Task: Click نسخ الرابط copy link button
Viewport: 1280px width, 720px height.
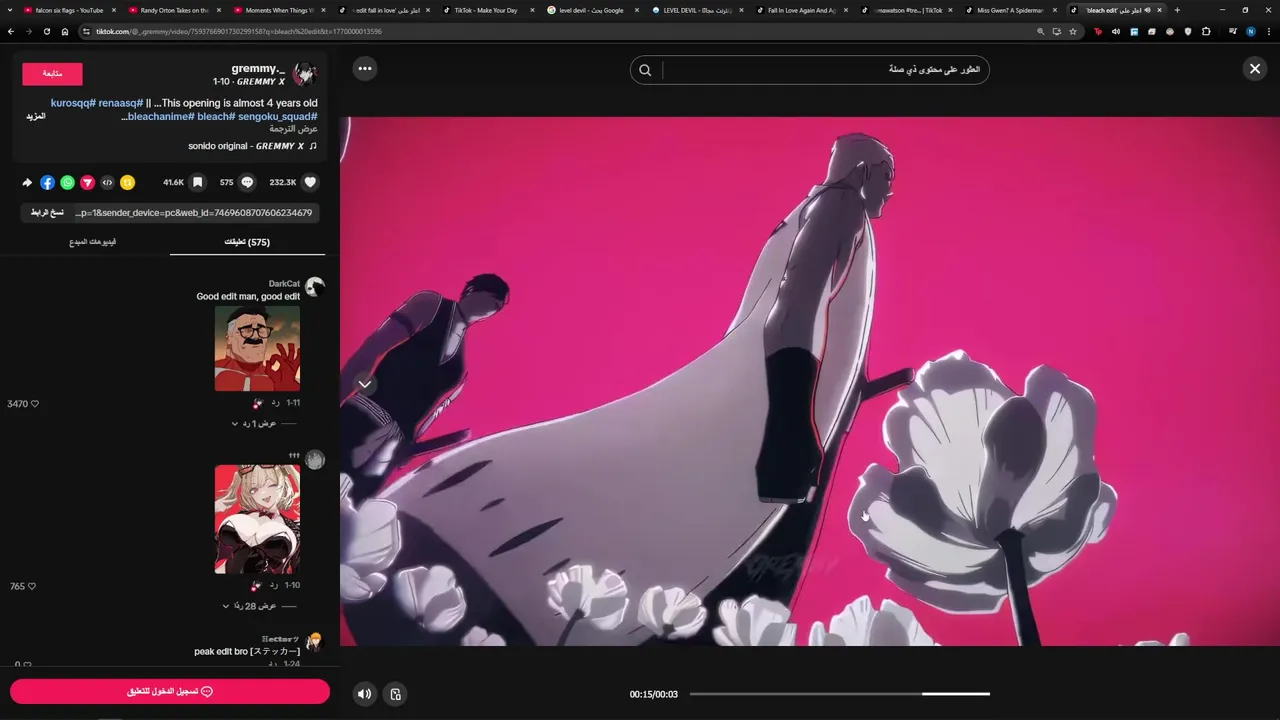Action: point(47,212)
